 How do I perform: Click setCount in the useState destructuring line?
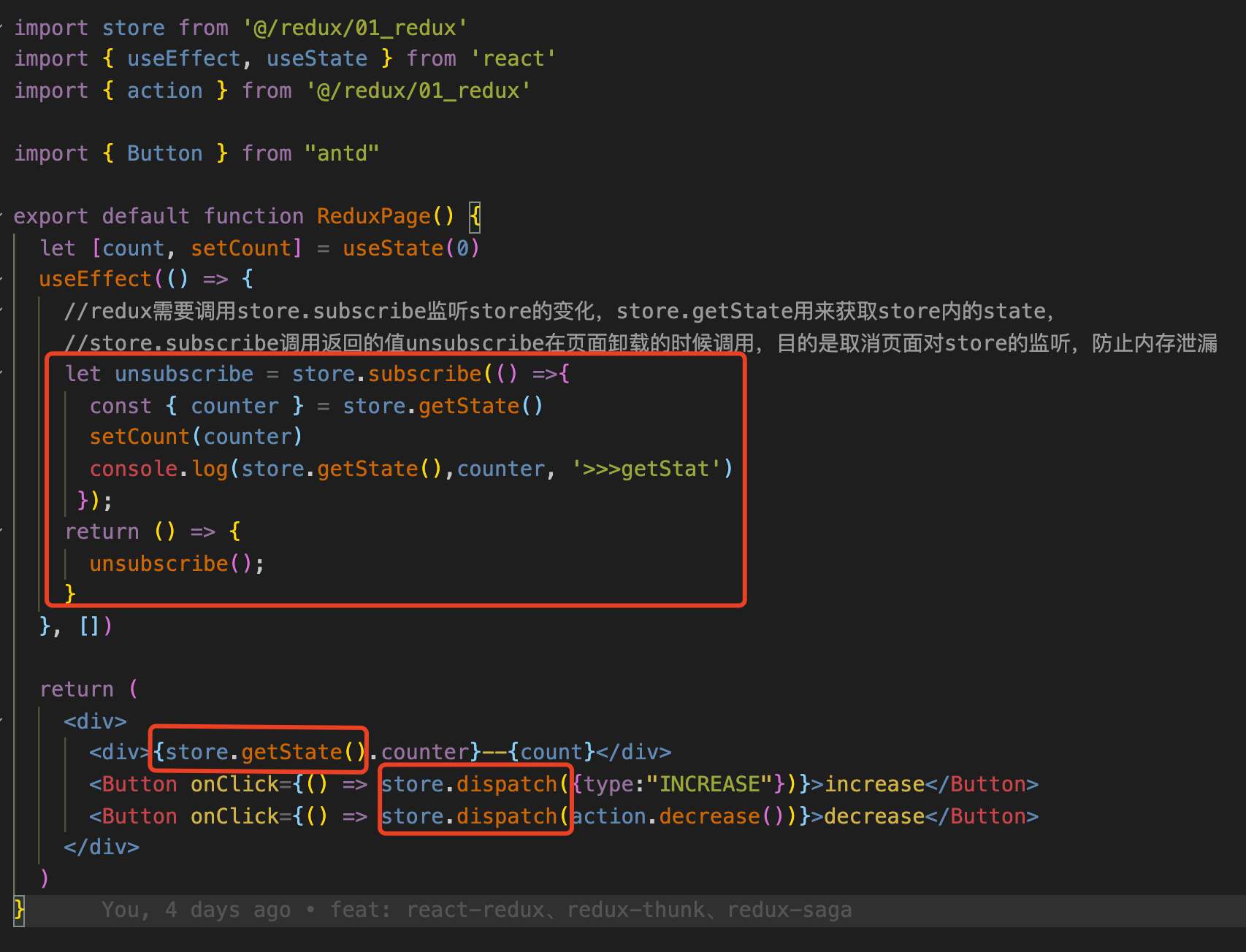241,248
